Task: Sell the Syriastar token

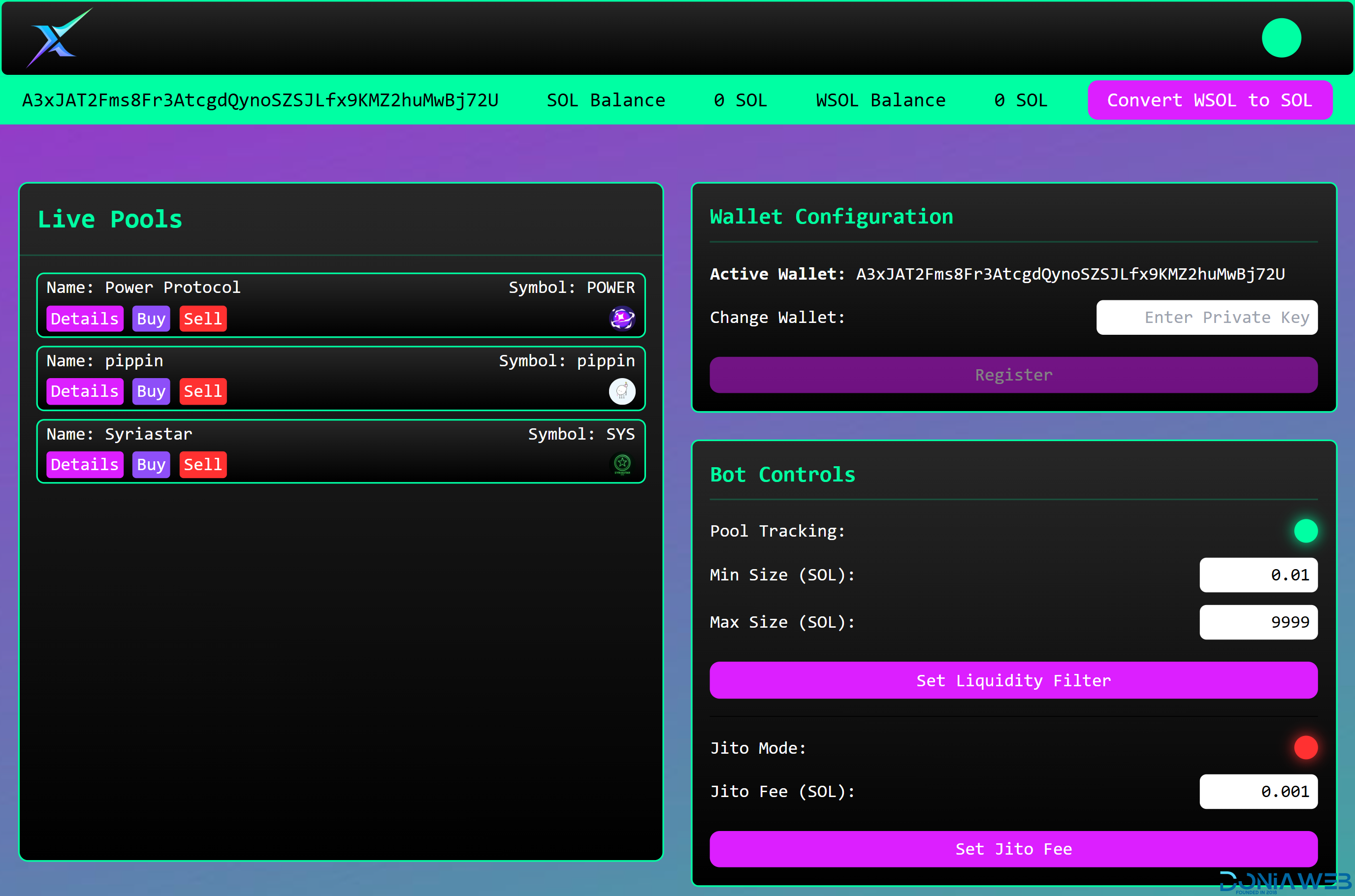Action: (203, 465)
